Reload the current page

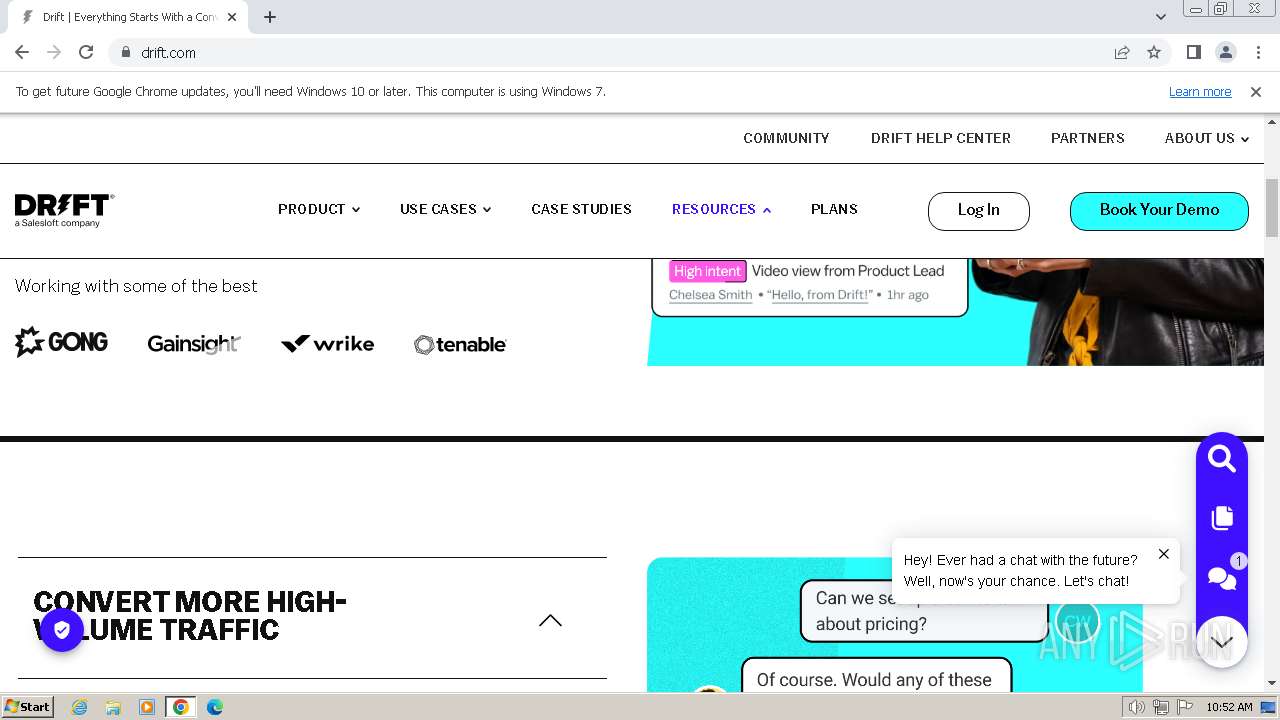coord(86,52)
